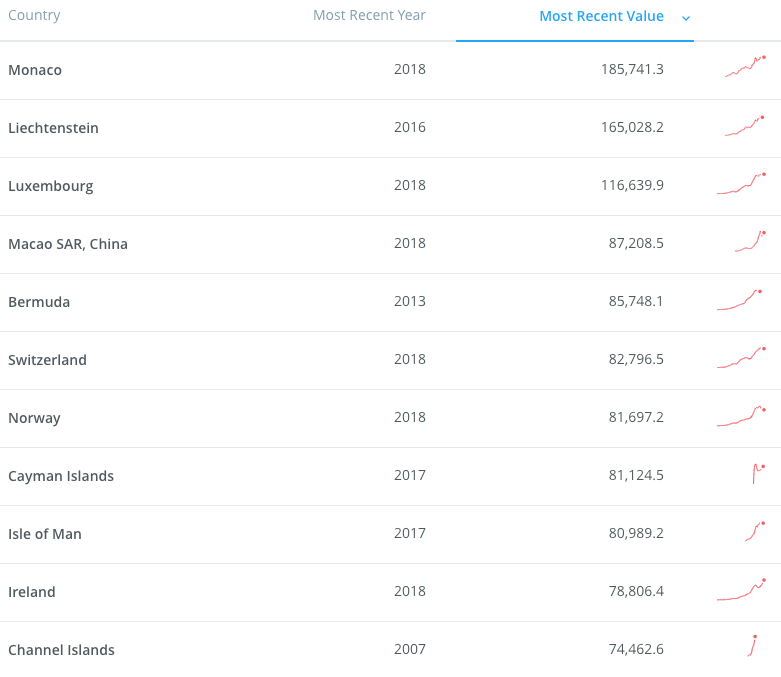Select the Switzerland country name

(47, 360)
